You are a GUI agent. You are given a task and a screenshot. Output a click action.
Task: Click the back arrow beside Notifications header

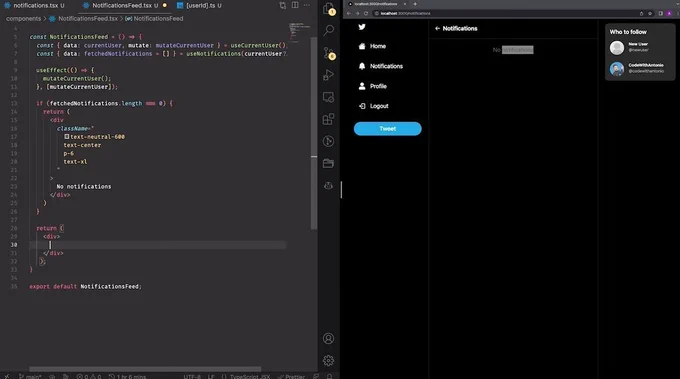[x=437, y=28]
